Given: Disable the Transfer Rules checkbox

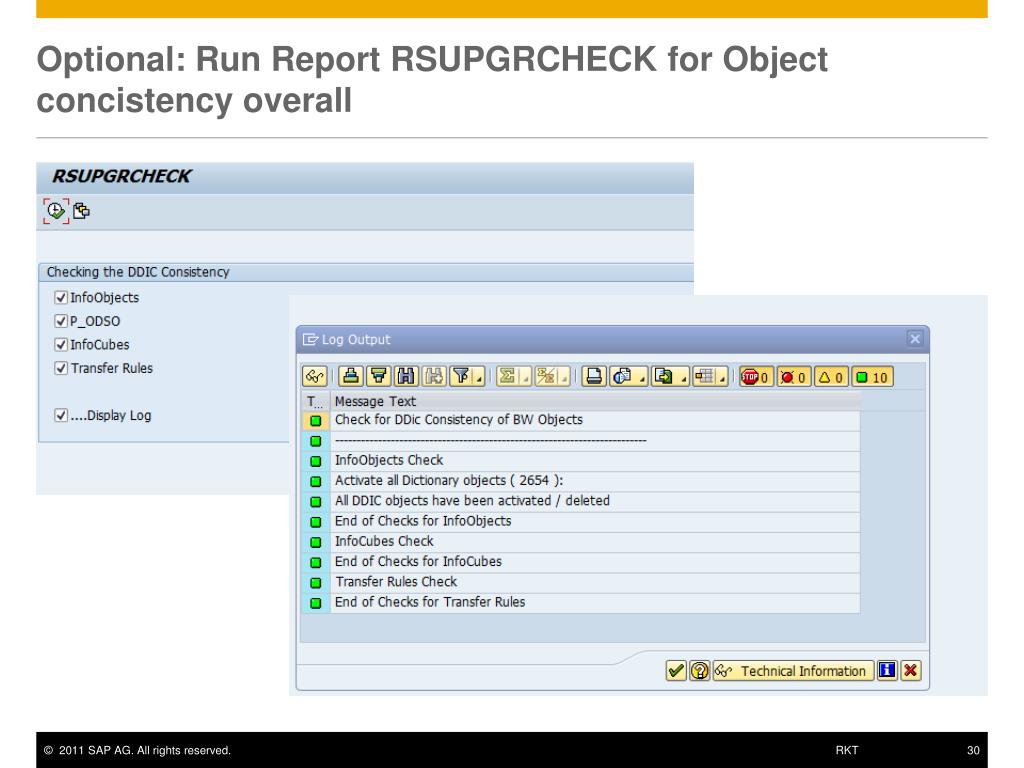Looking at the screenshot, I should [61, 368].
